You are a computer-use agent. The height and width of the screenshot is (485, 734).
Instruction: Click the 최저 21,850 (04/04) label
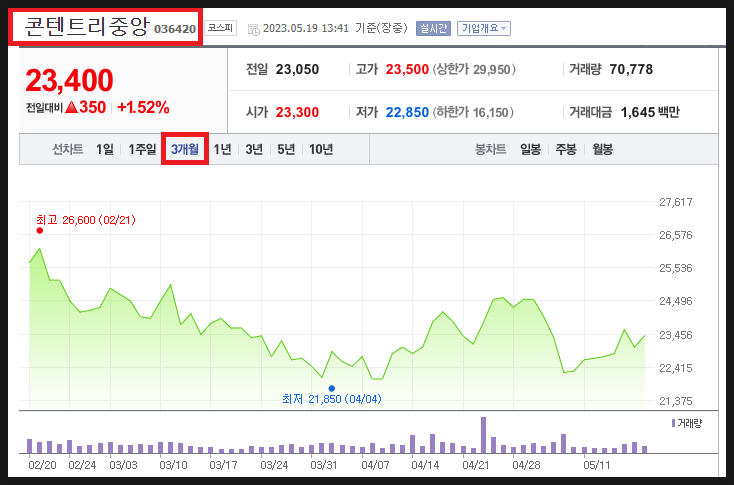[332, 399]
